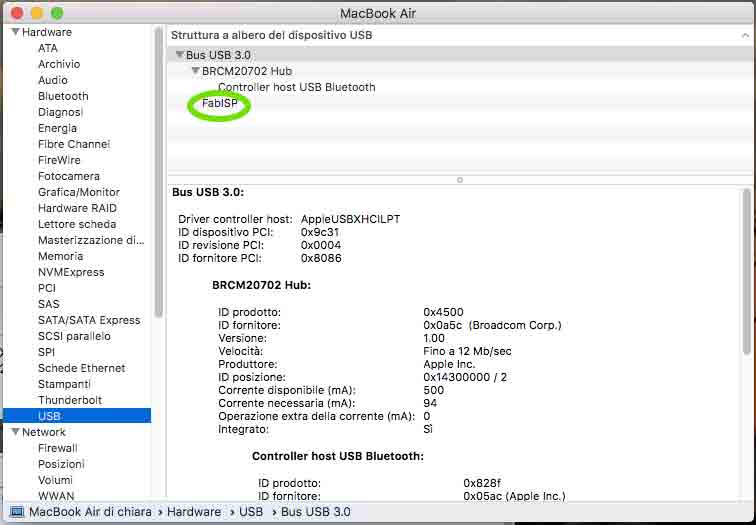The image size is (756, 525).
Task: Select NVMExpress in the sidebar
Action: click(71, 272)
